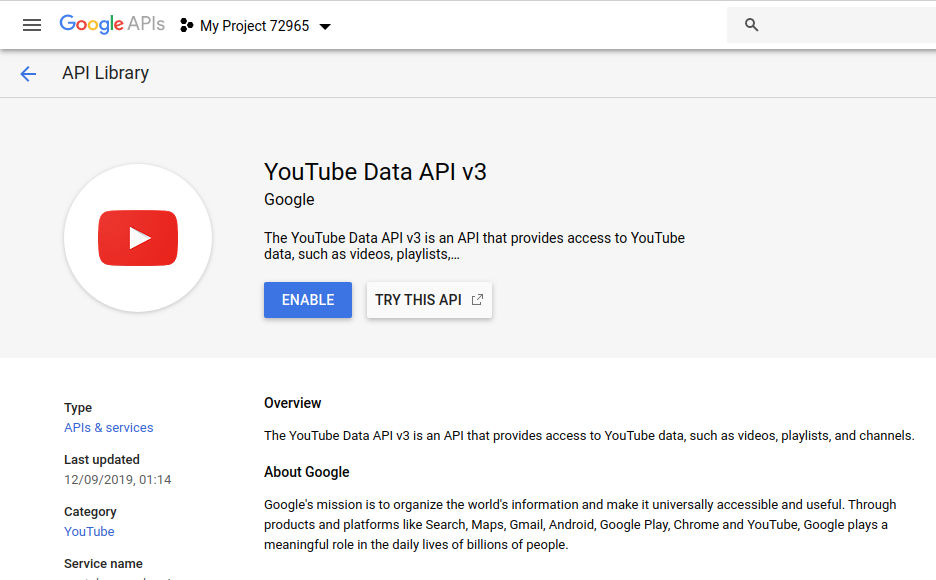The height and width of the screenshot is (580, 936).
Task: Click the Service name label
Action: click(x=103, y=563)
